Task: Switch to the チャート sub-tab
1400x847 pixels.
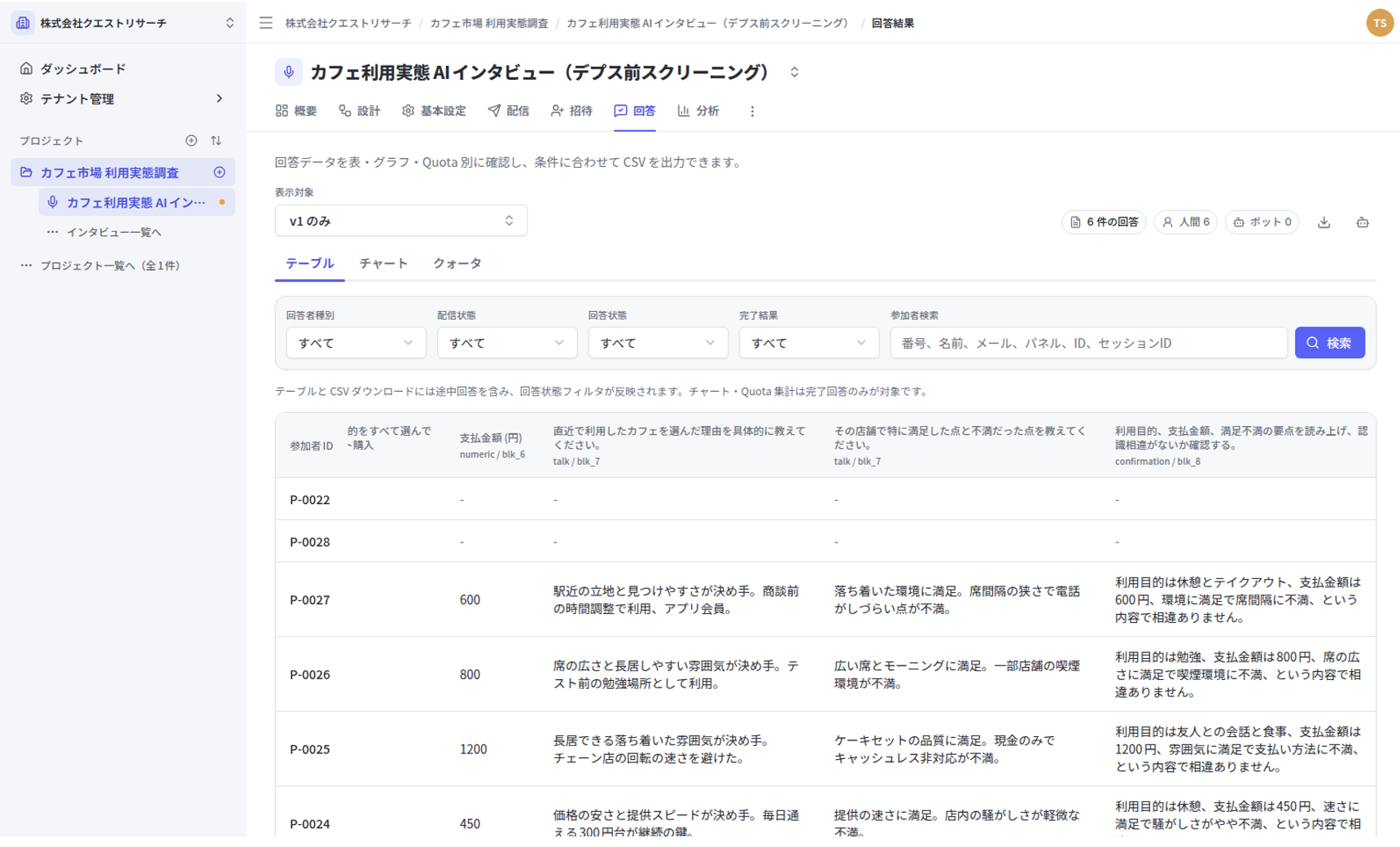Action: click(x=383, y=263)
